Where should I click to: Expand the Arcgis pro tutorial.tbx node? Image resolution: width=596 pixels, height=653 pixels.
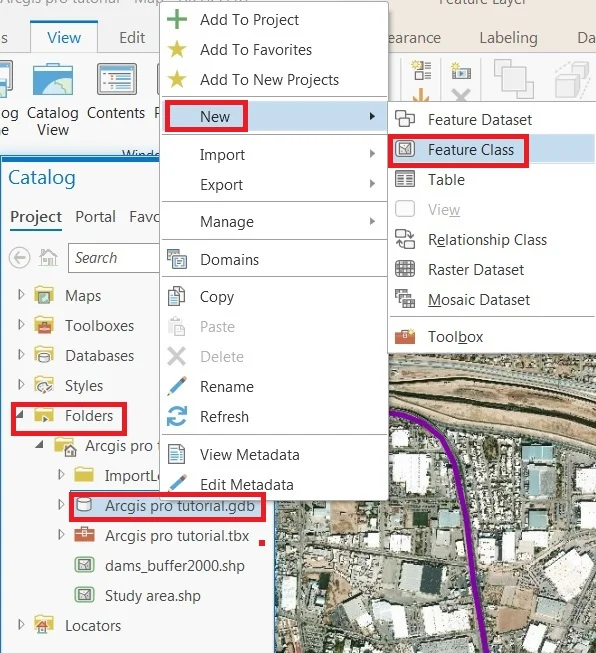point(61,534)
